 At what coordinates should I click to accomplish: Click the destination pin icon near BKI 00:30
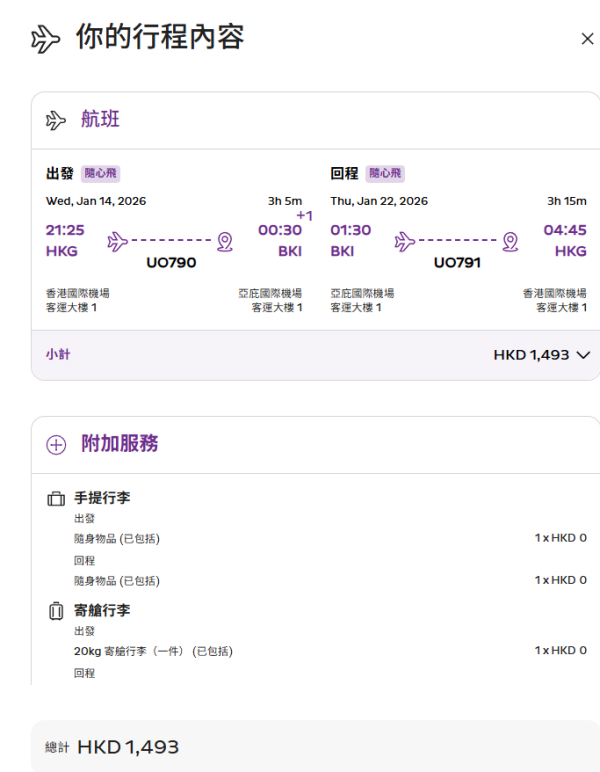225,241
